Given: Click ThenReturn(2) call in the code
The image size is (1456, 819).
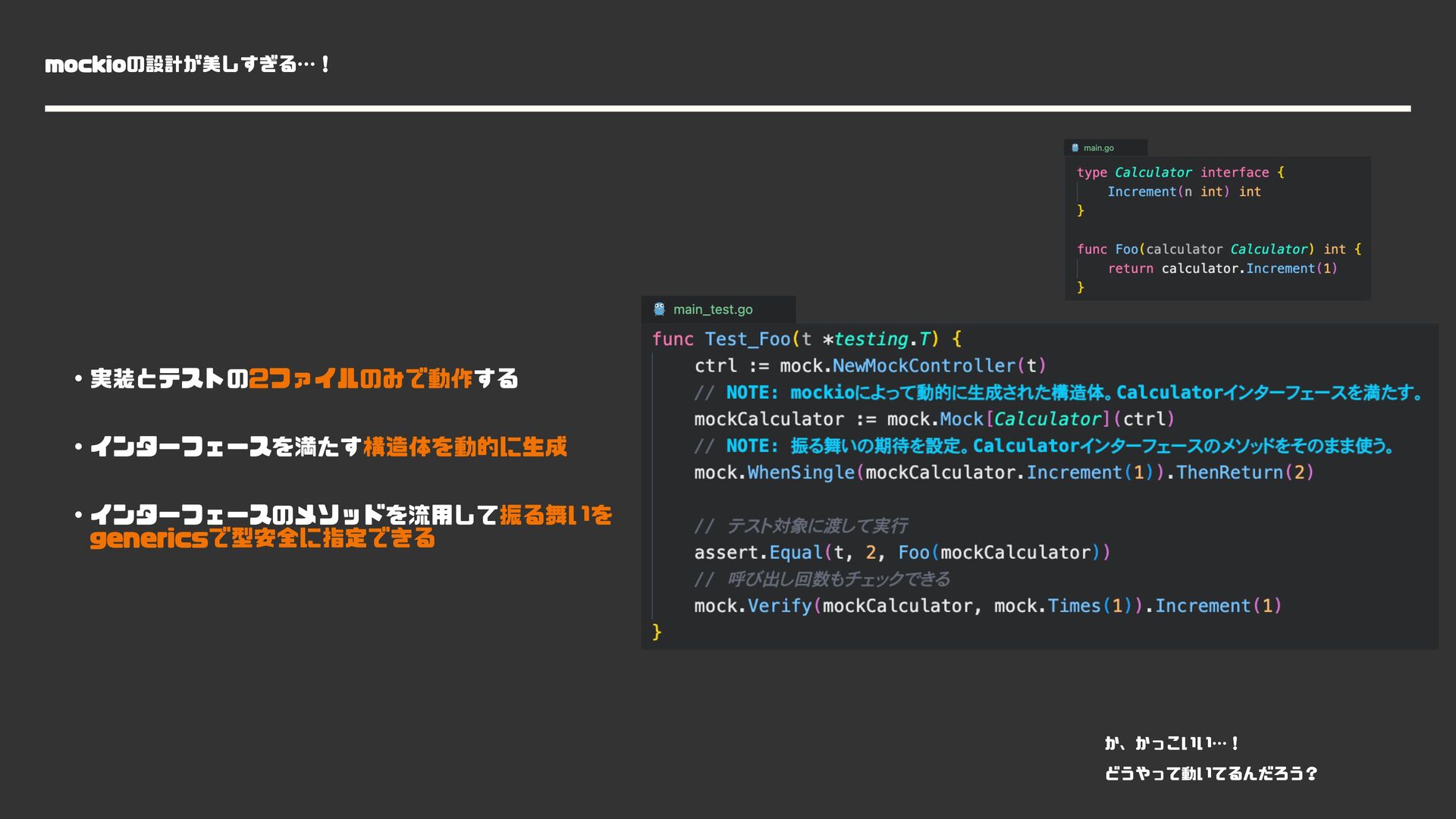Looking at the screenshot, I should [1244, 472].
